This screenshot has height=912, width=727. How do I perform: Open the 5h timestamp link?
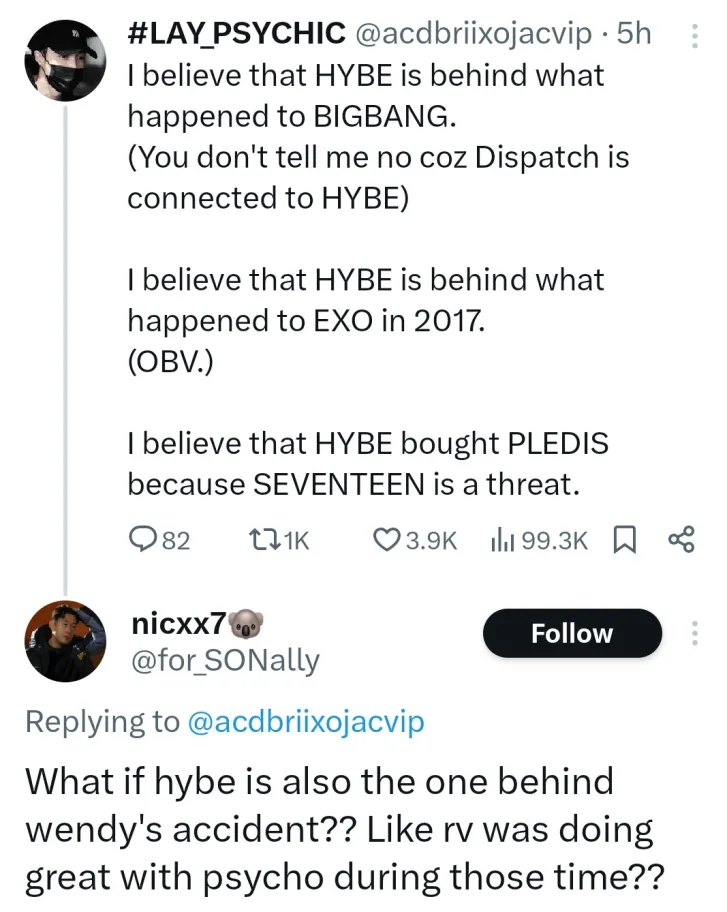click(634, 34)
